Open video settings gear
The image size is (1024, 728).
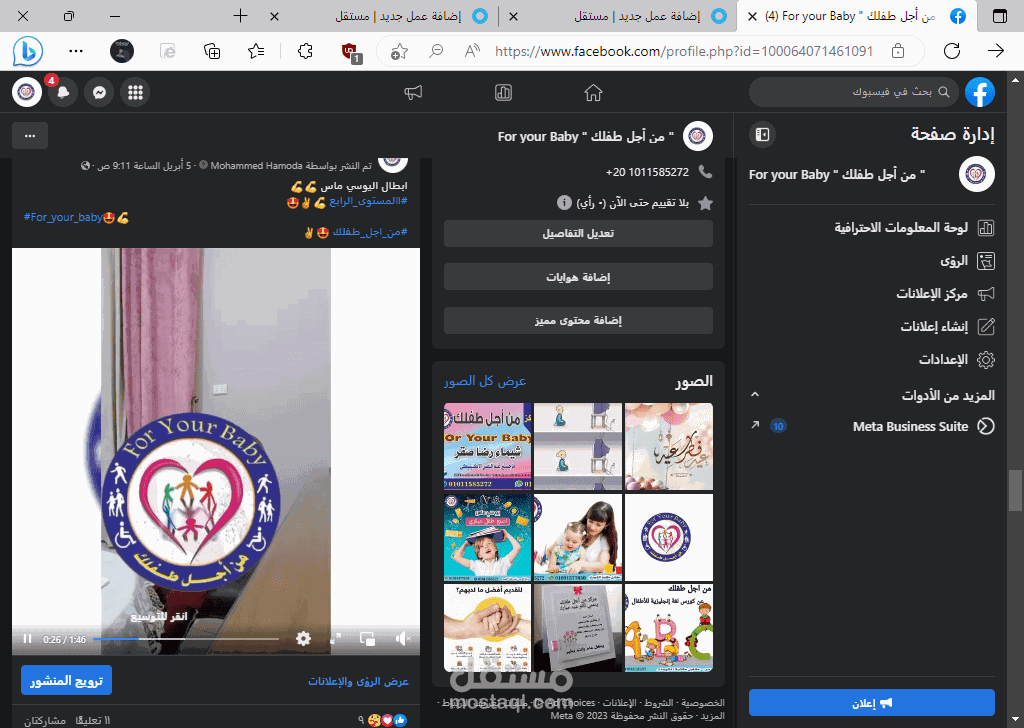pos(303,639)
